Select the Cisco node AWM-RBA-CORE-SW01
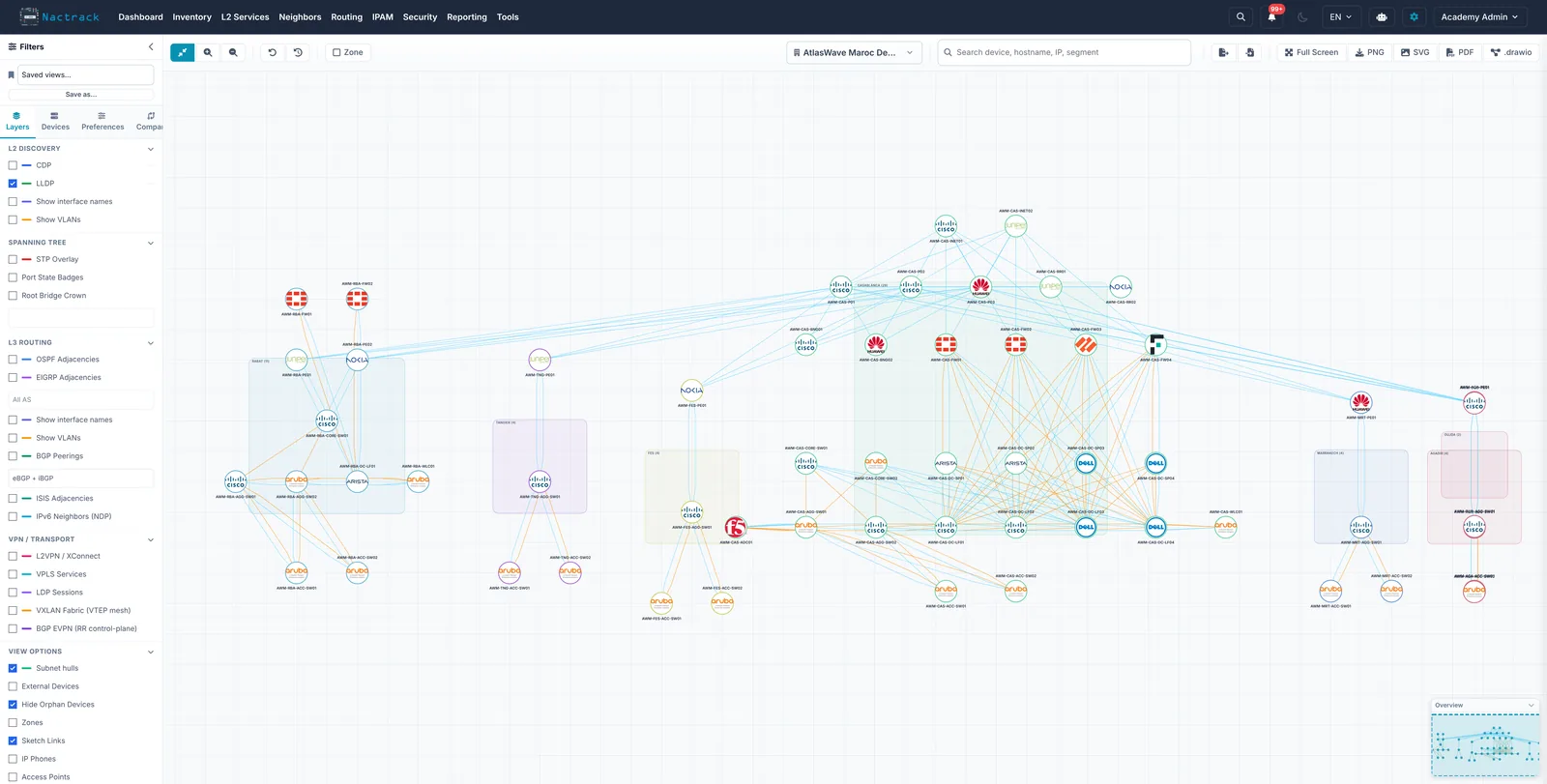Image resolution: width=1547 pixels, height=784 pixels. (x=327, y=421)
